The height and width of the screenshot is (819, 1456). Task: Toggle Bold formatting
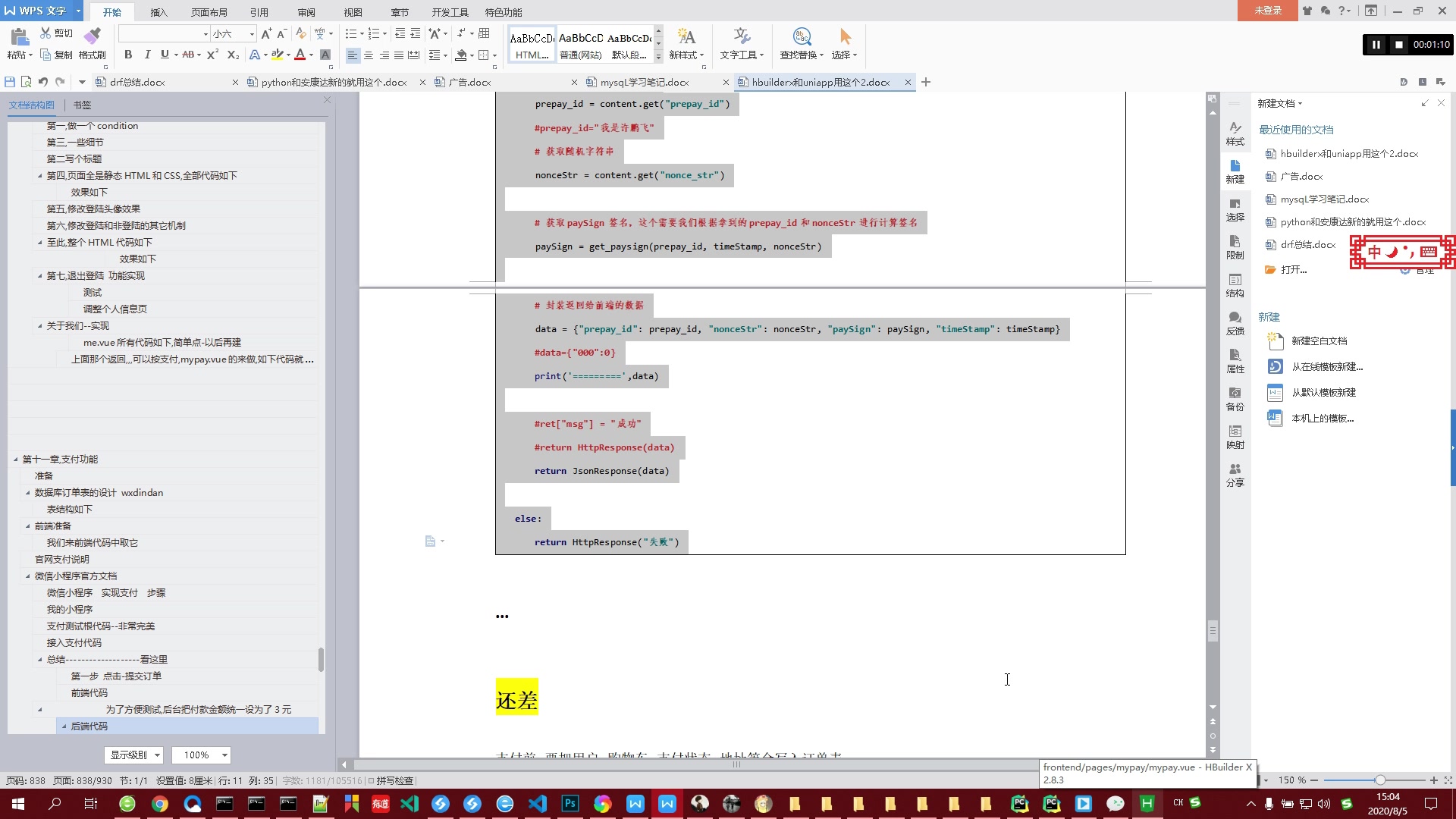pyautogui.click(x=128, y=55)
